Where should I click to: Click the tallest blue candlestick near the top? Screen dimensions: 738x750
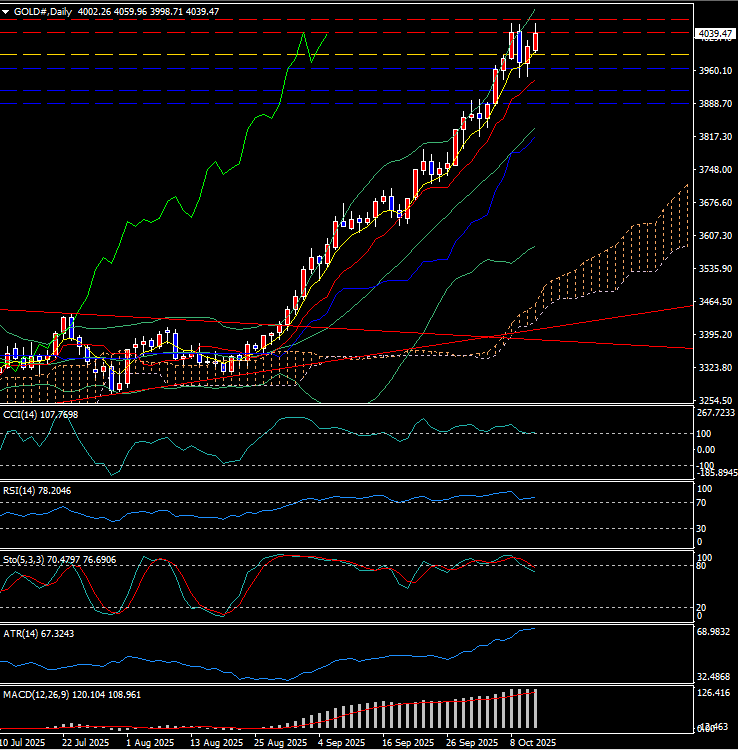coord(520,42)
